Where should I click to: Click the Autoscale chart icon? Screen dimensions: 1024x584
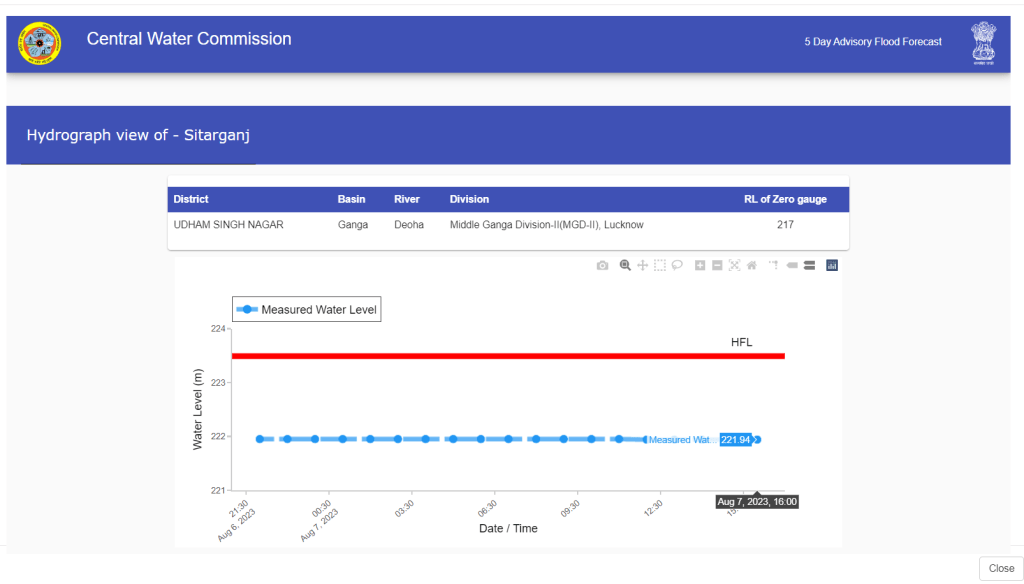[734, 265]
